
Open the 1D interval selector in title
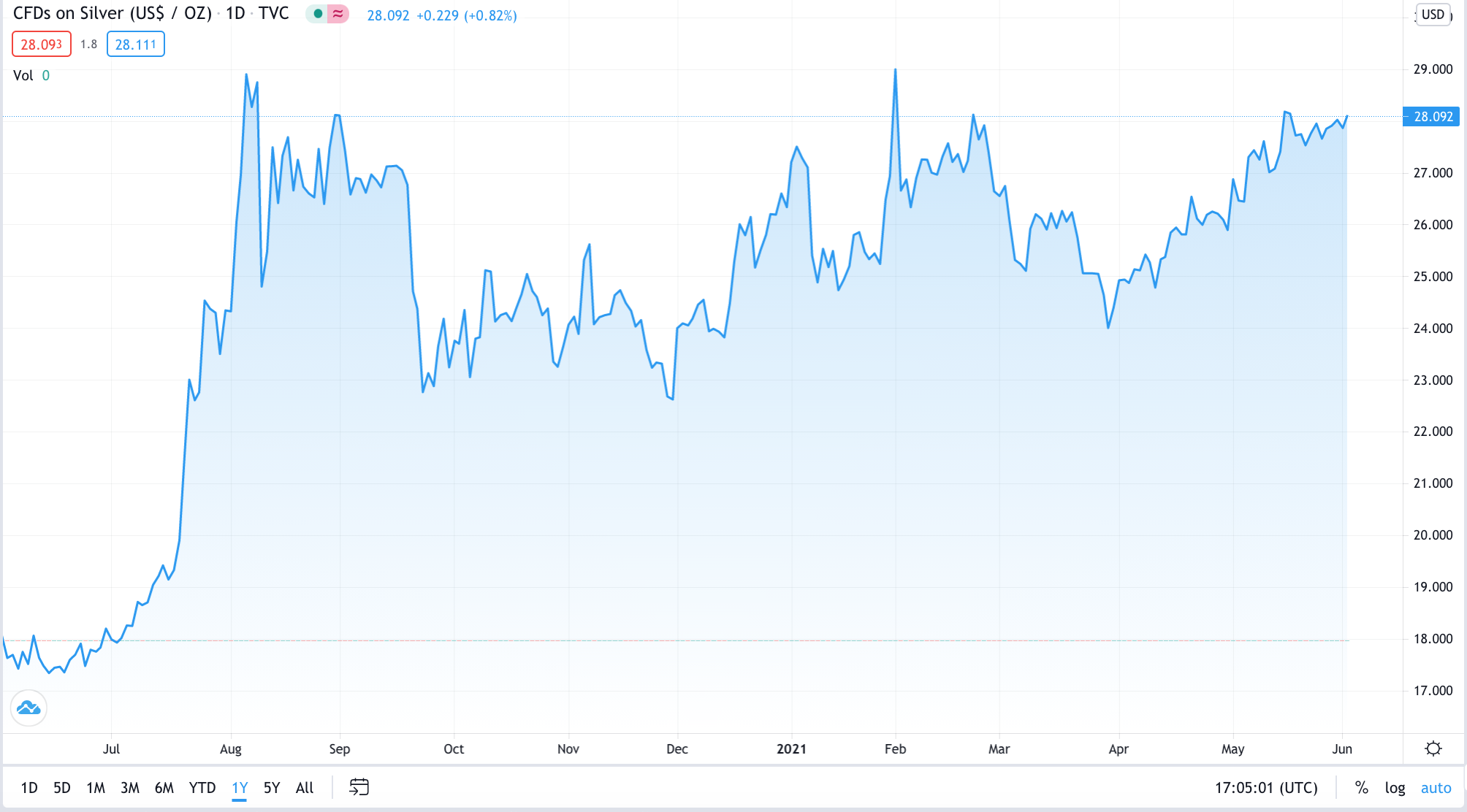[235, 14]
